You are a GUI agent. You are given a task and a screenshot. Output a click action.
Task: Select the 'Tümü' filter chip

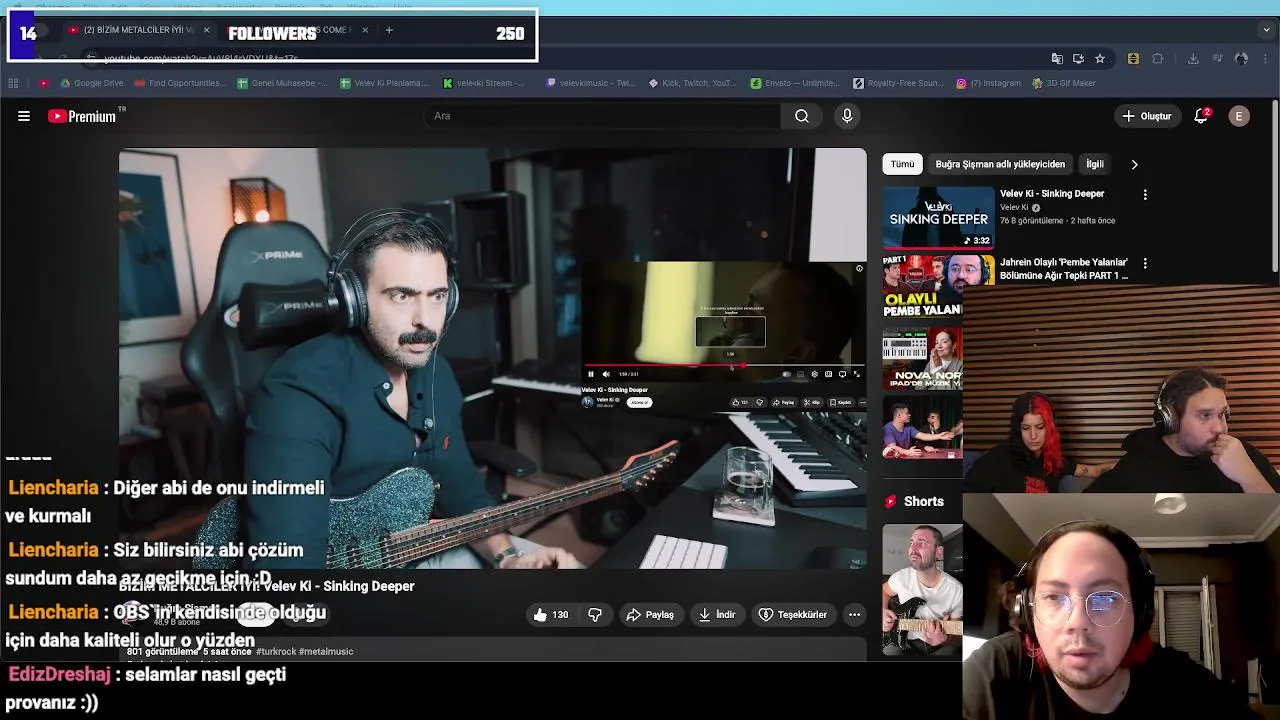pos(902,164)
